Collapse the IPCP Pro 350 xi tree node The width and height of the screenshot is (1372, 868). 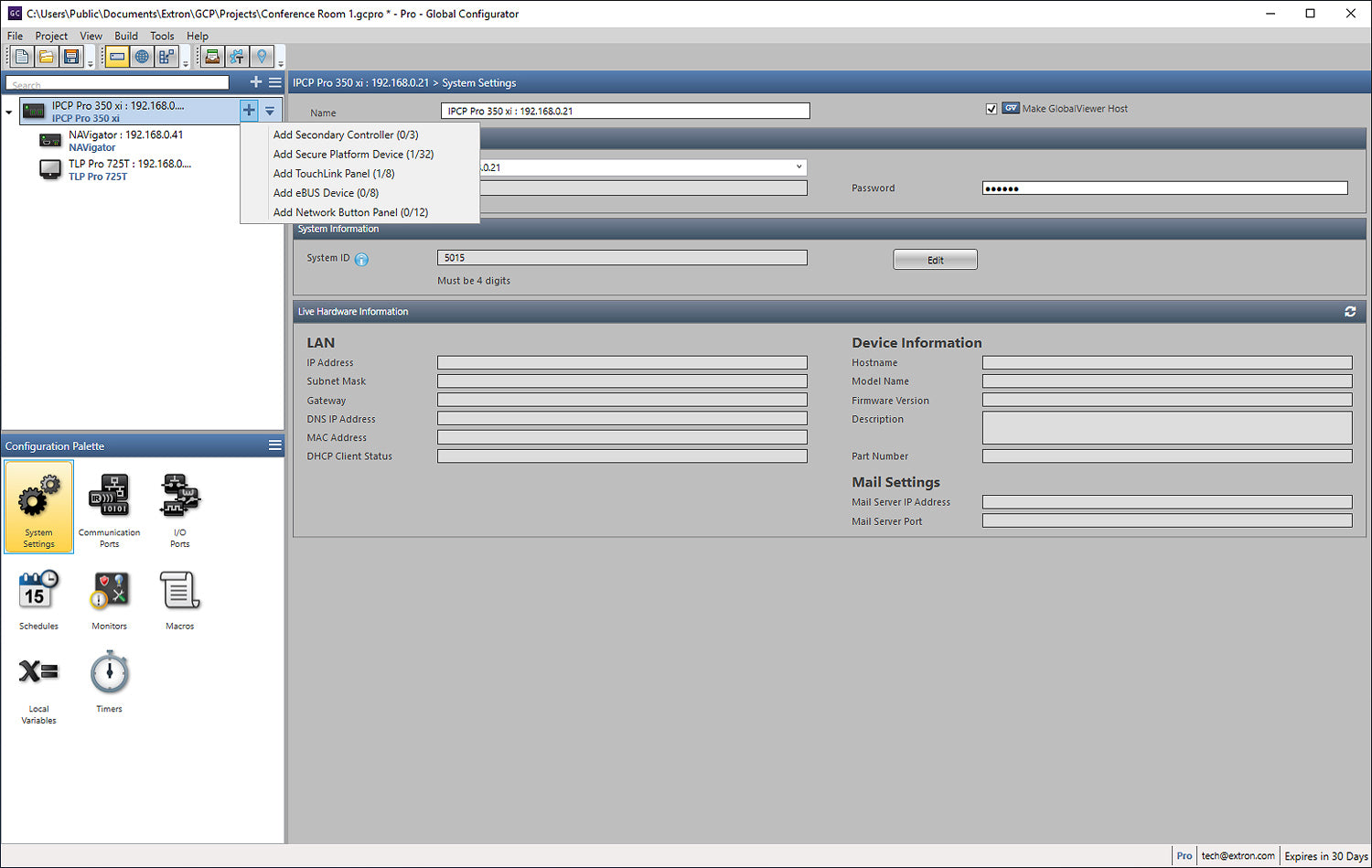click(9, 112)
